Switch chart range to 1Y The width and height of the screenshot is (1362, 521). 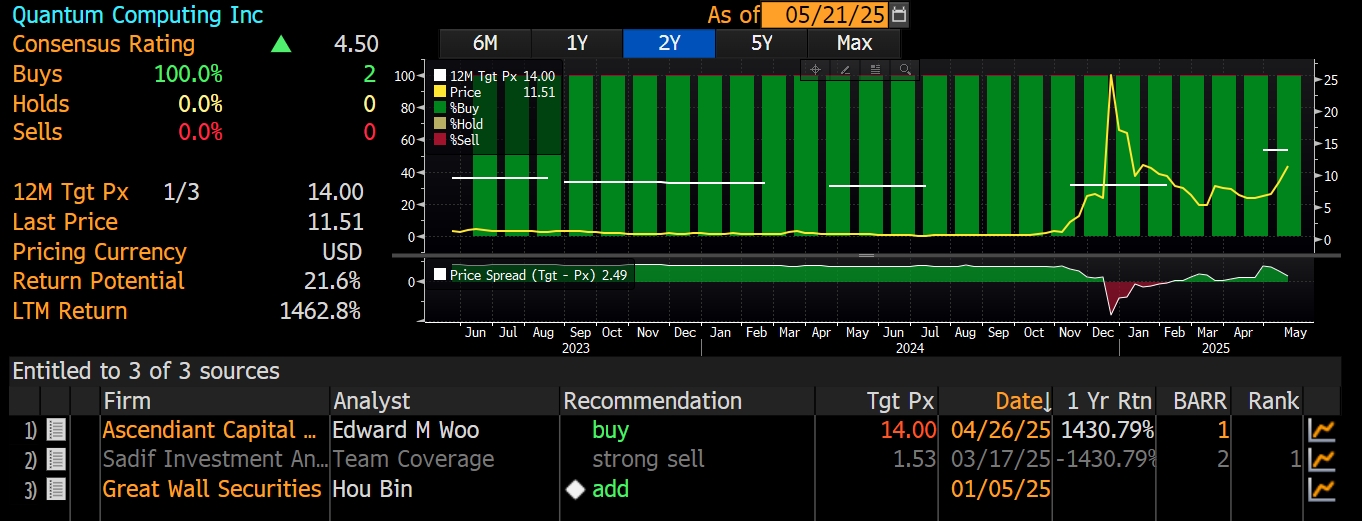[x=577, y=43]
